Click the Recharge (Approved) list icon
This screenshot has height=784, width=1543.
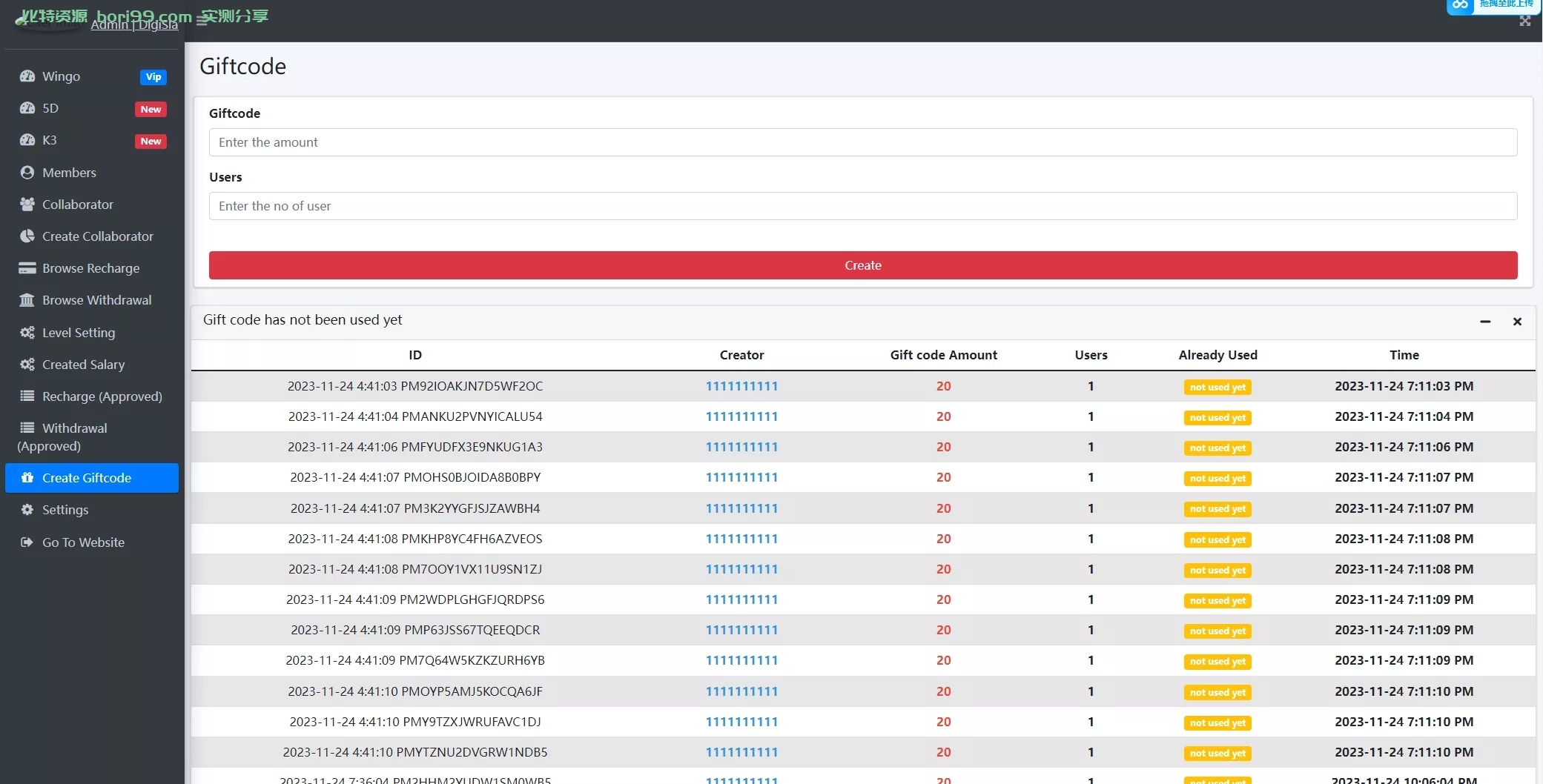click(x=27, y=396)
